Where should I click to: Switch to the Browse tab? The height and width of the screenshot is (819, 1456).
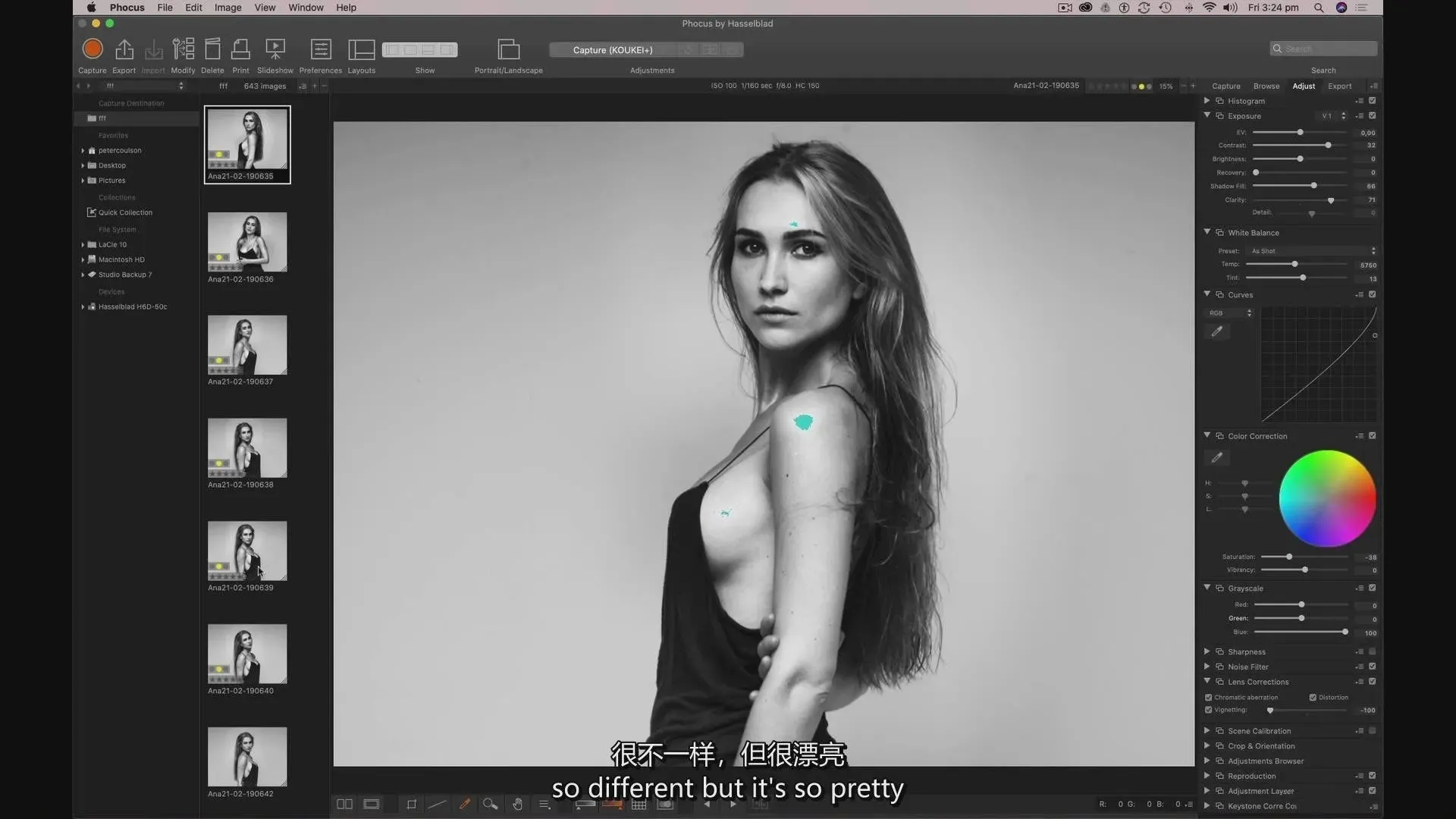tap(1266, 86)
